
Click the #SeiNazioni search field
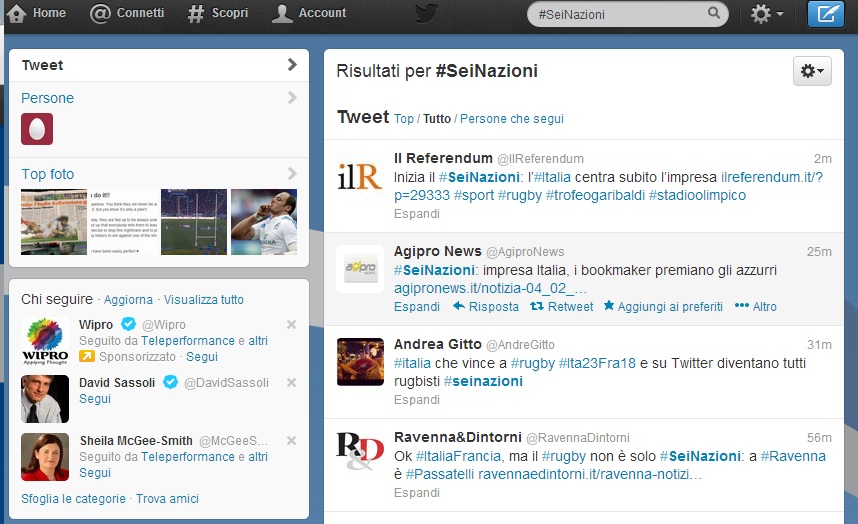[x=627, y=14]
